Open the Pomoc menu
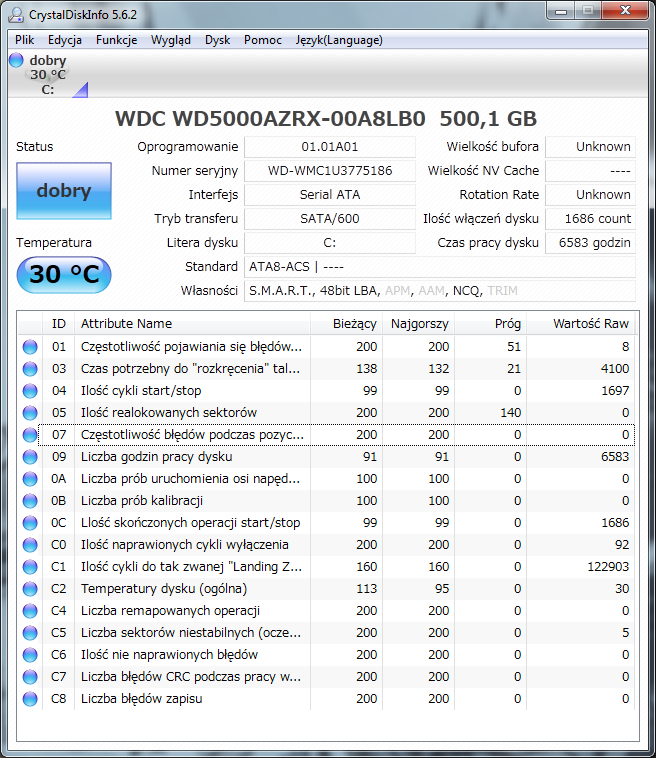This screenshot has width=656, height=758. [x=262, y=40]
